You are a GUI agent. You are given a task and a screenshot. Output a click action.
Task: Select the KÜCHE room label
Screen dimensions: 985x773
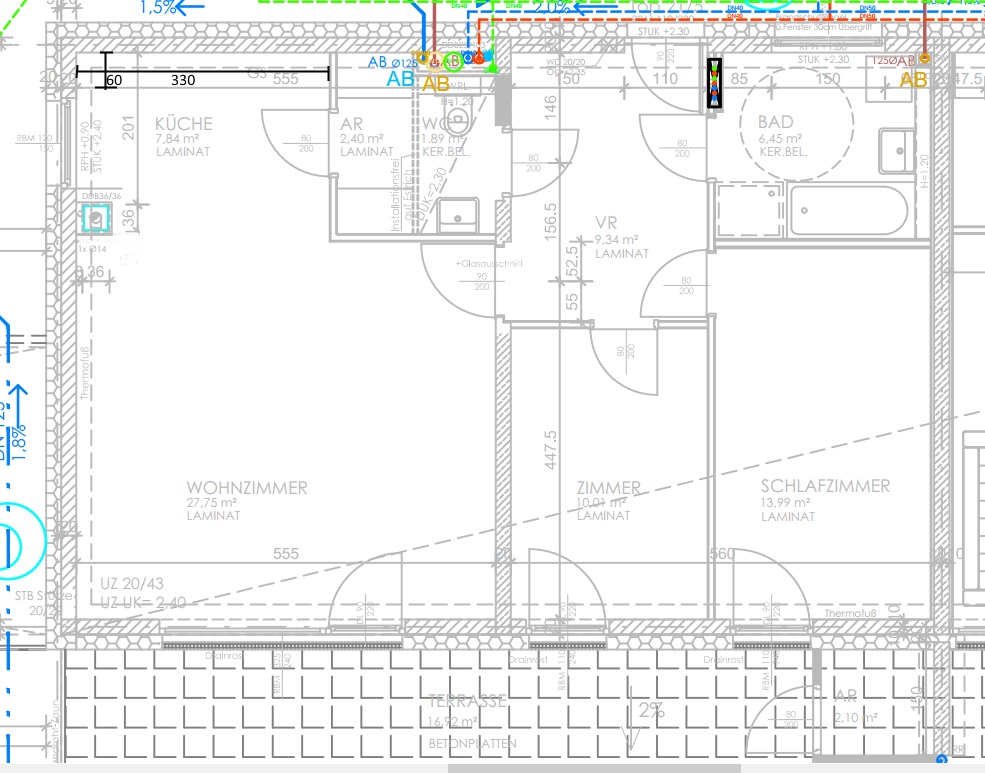click(x=184, y=124)
